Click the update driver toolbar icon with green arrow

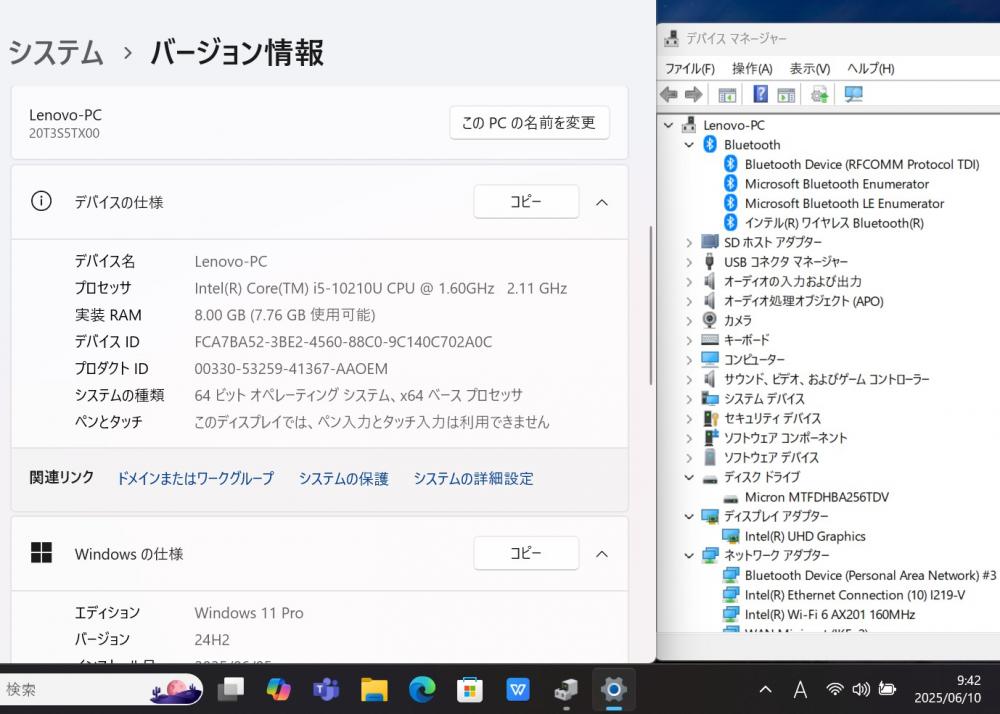(820, 95)
